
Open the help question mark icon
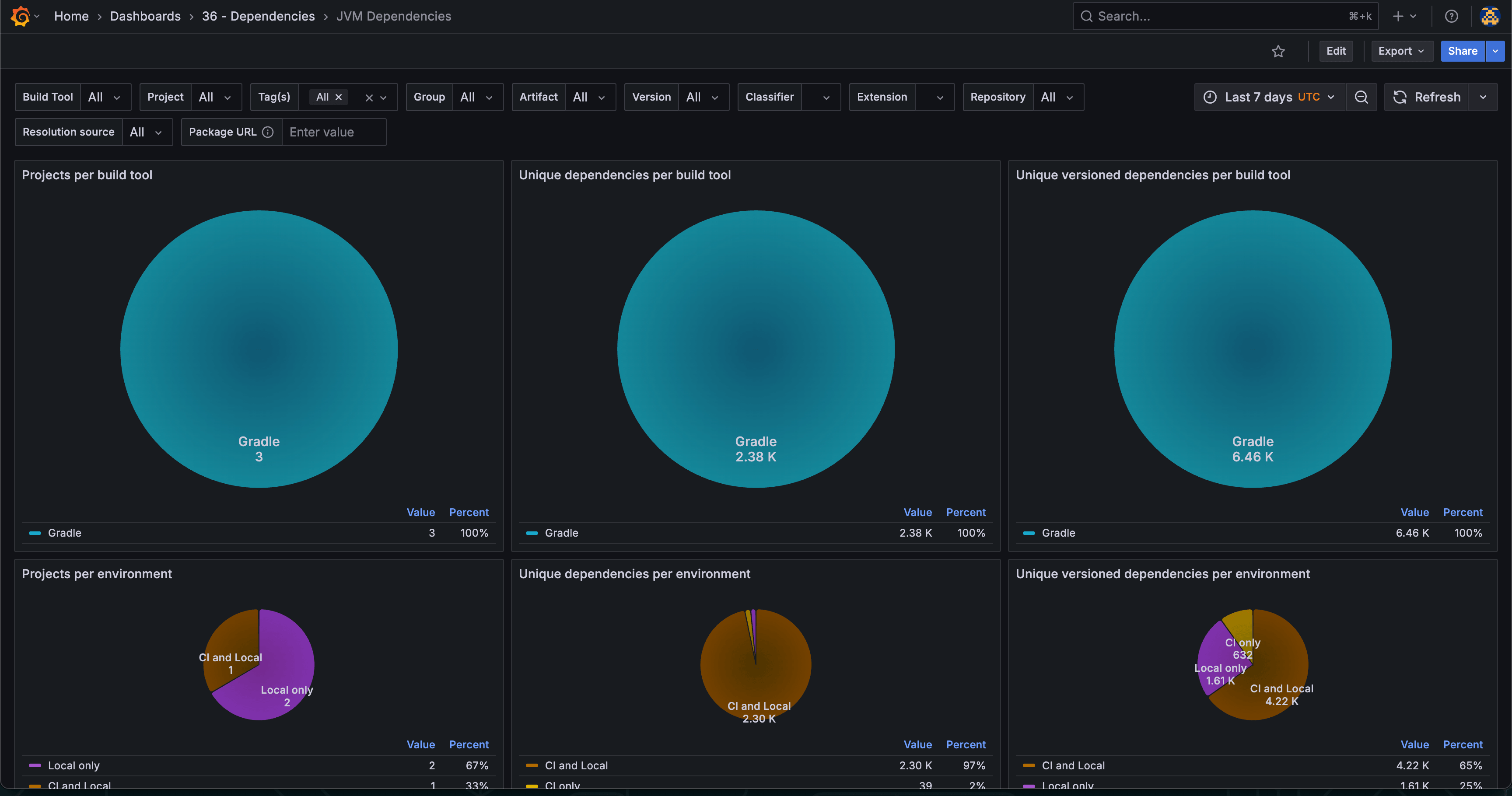[x=1451, y=16]
